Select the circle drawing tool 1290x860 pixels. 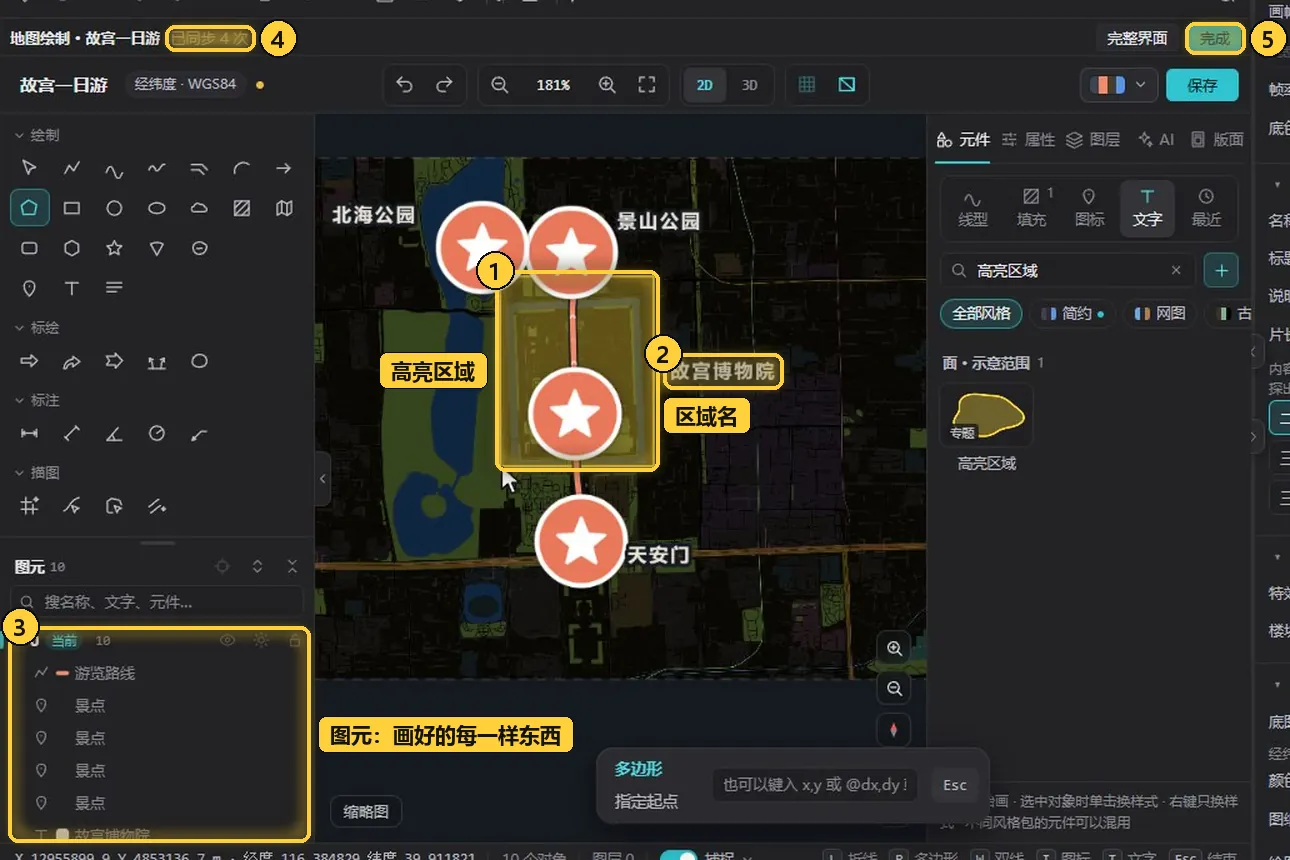[x=114, y=208]
